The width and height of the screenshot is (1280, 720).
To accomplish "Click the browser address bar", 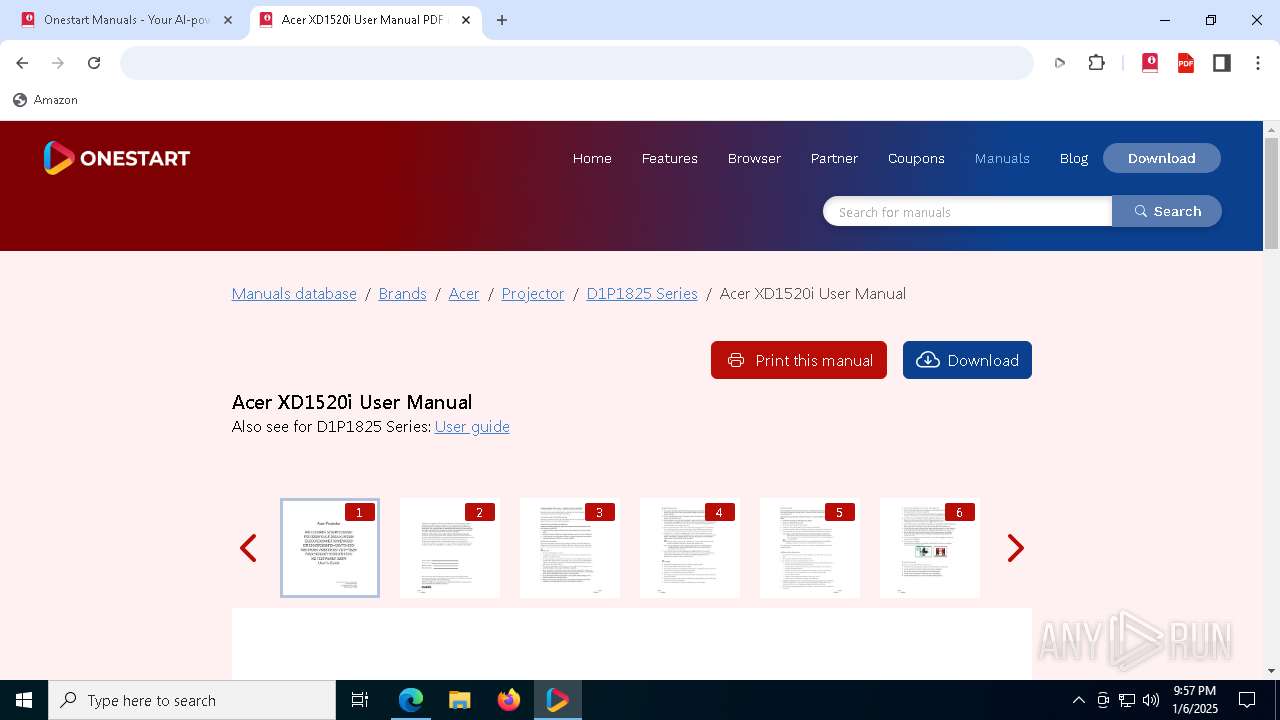I will [577, 63].
